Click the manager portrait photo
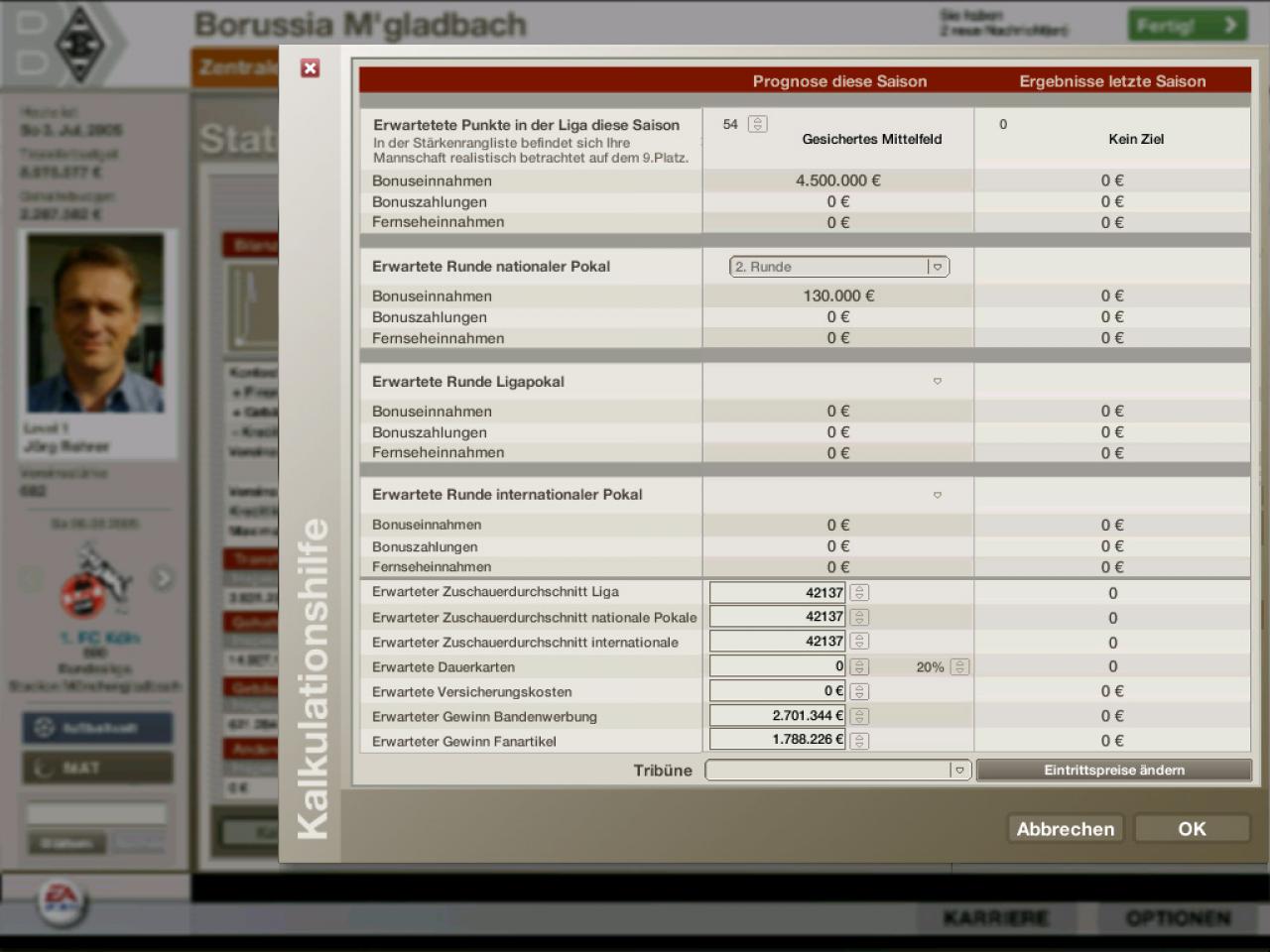The image size is (1270, 952). tap(96, 323)
